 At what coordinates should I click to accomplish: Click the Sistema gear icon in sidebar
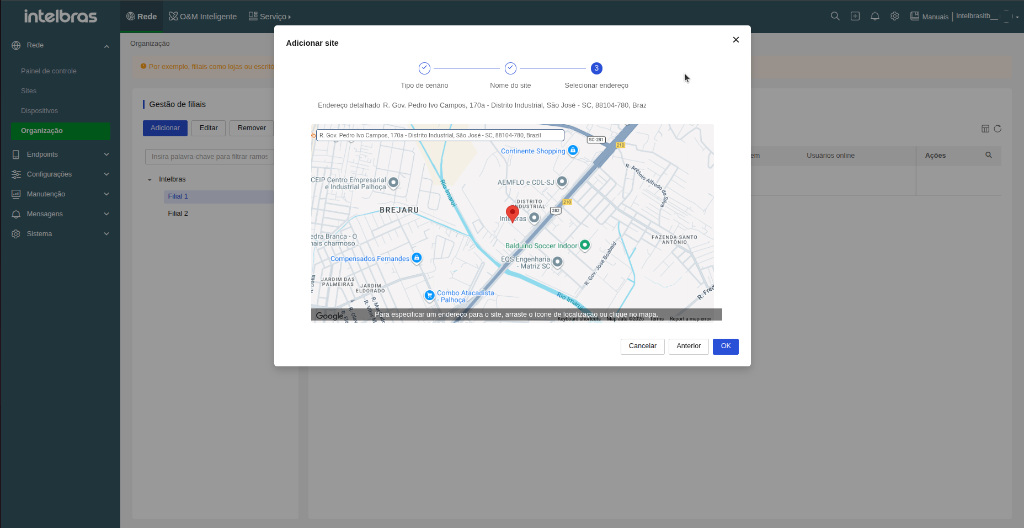(x=16, y=233)
